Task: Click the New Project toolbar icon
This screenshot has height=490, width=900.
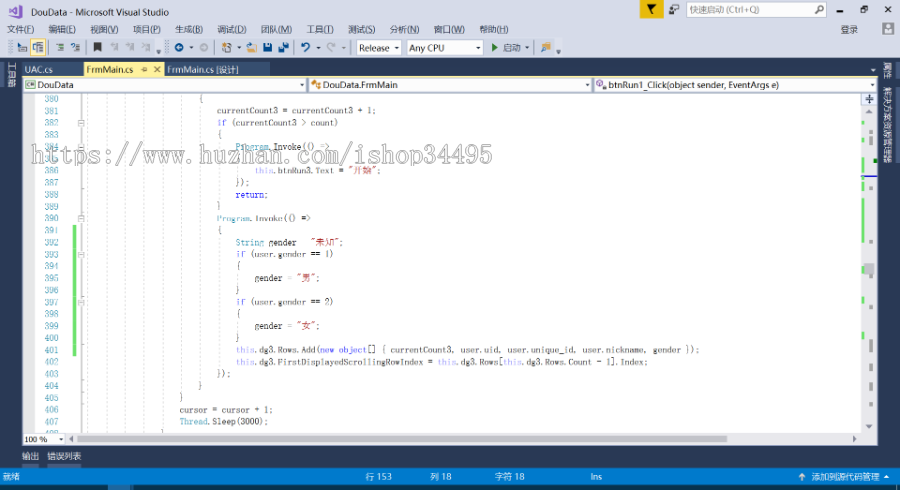Action: (x=227, y=48)
